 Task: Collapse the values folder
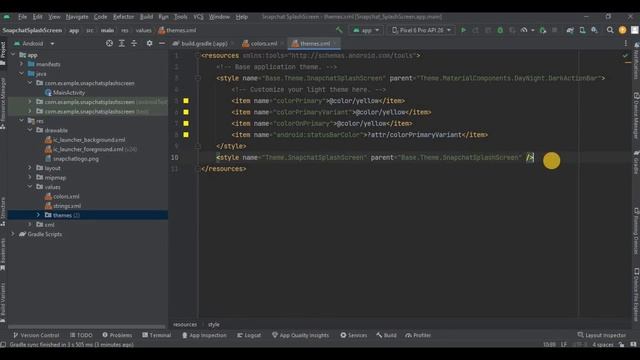(30, 187)
